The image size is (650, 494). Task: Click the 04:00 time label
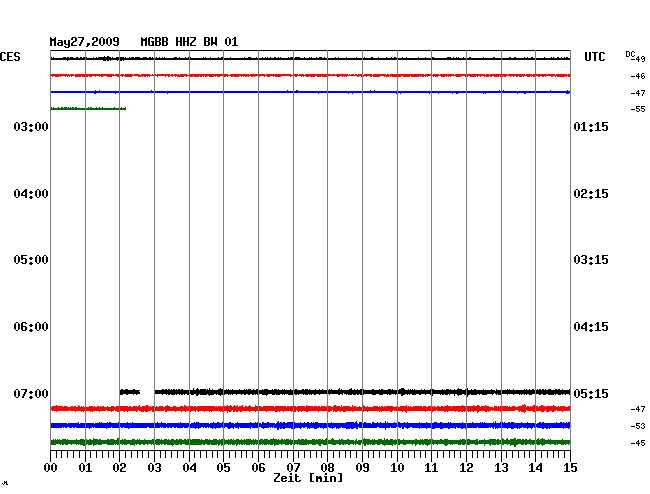coord(31,194)
